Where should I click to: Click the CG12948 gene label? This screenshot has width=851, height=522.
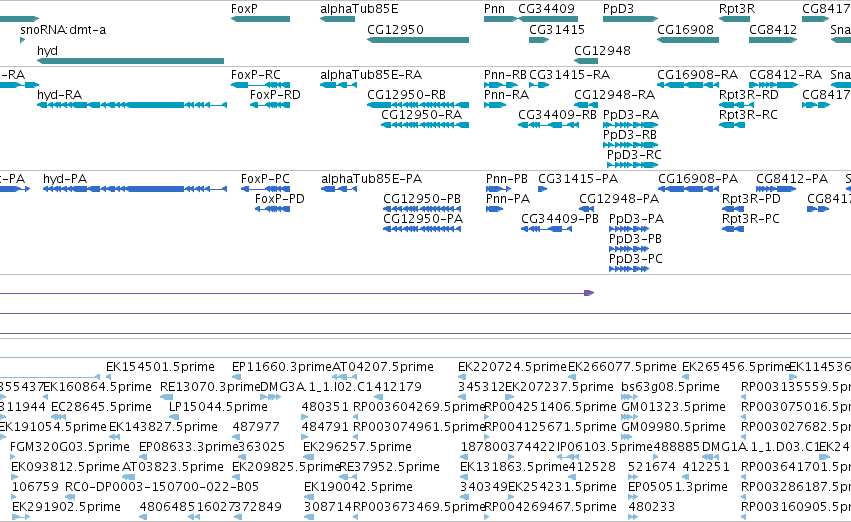point(602,50)
